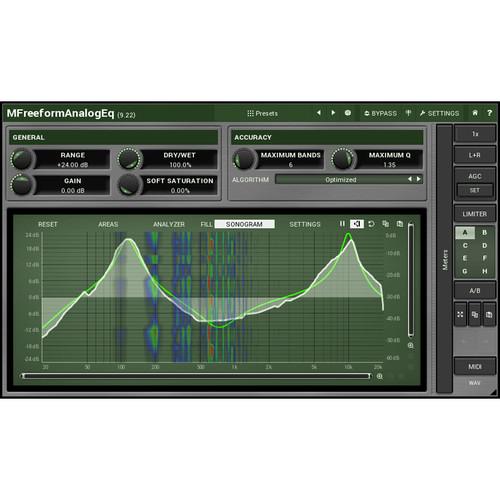
Task: Click the paste icon in graph toolbar
Action: pyautogui.click(x=400, y=224)
